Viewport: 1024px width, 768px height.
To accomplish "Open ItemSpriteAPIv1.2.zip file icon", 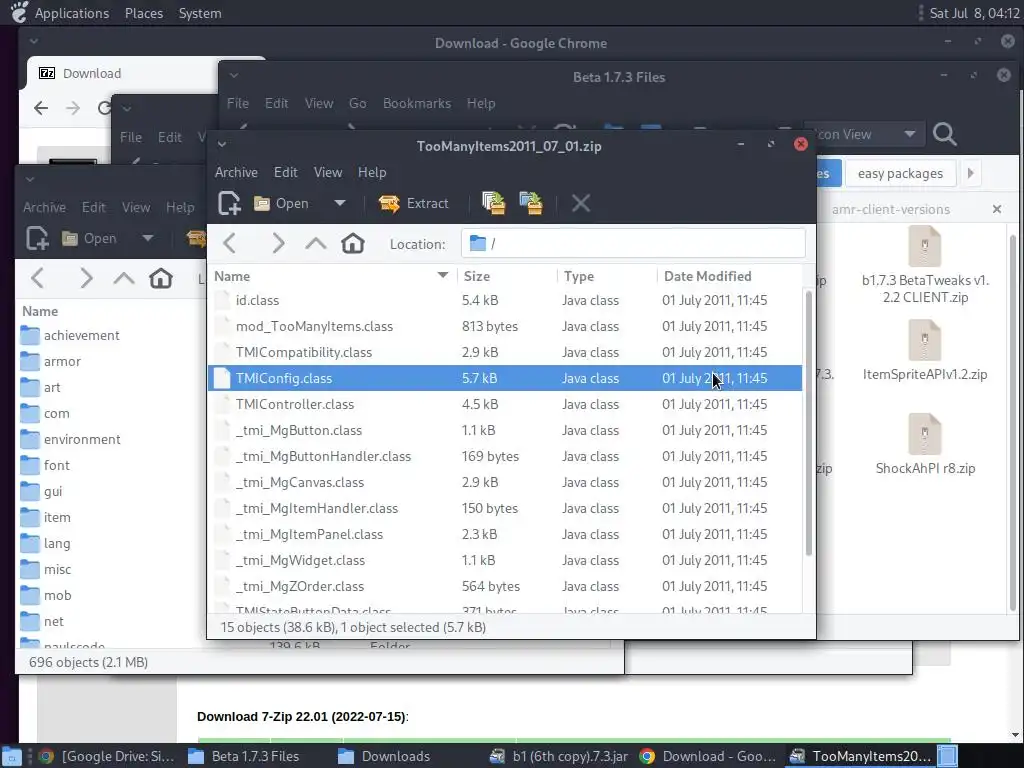I will pyautogui.click(x=925, y=340).
